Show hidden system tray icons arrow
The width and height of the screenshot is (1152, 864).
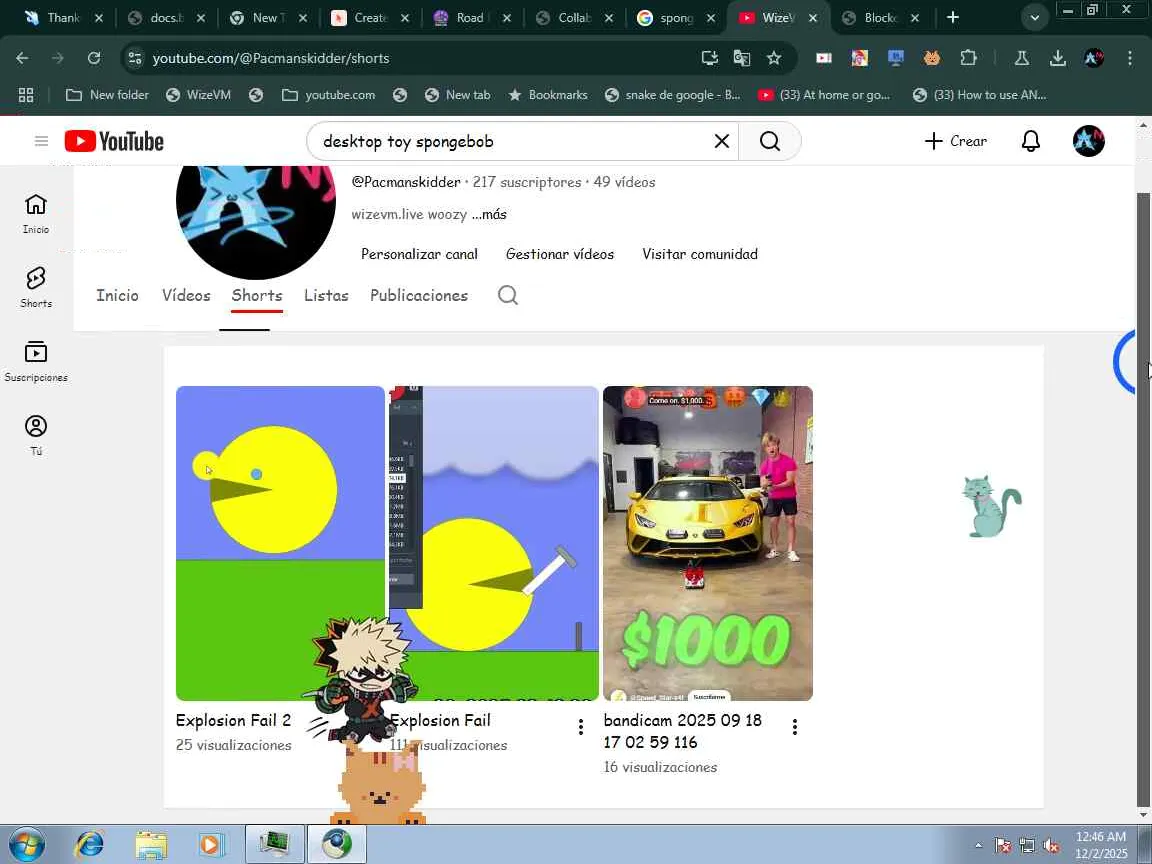click(978, 845)
